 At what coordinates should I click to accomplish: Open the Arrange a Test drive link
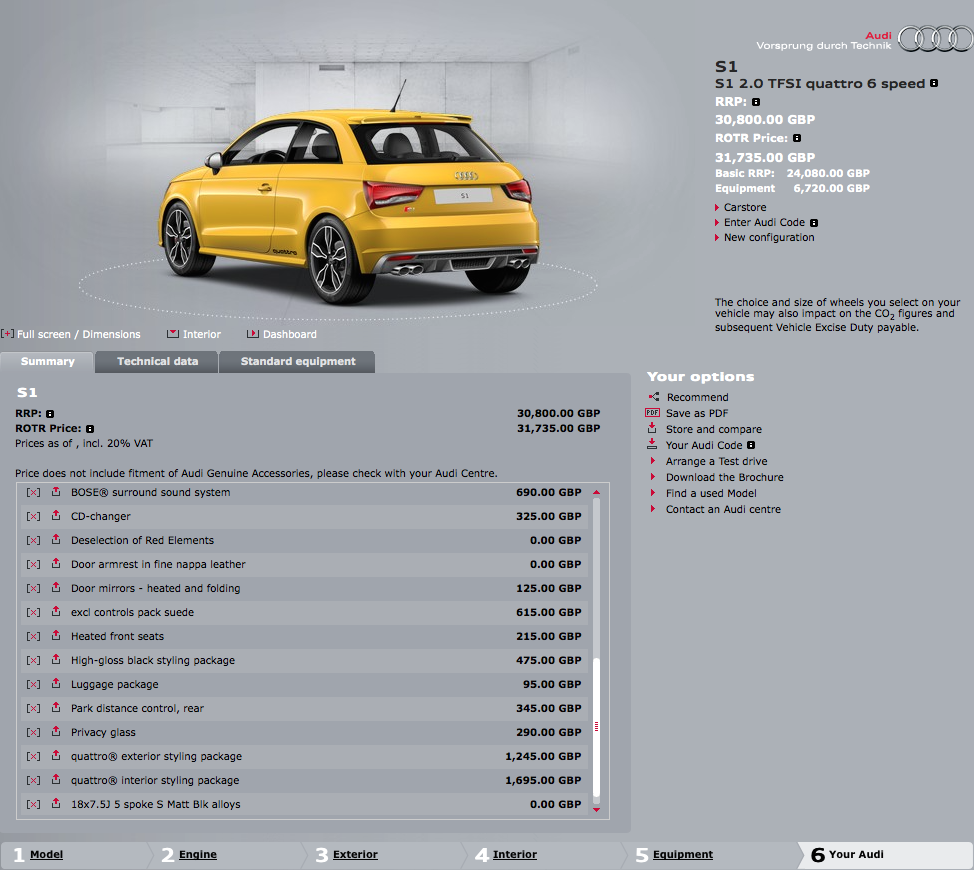tap(716, 461)
